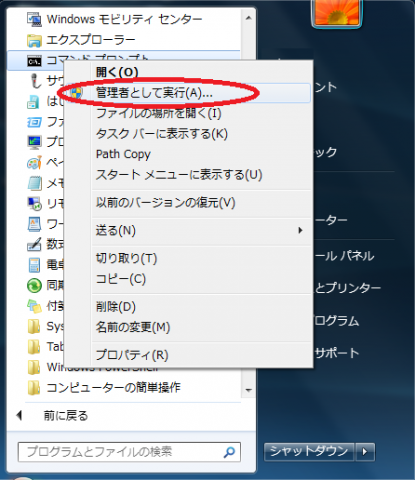Image resolution: width=415 pixels, height=480 pixels.
Task: Click ル パネル link in right pane
Action: point(344,256)
